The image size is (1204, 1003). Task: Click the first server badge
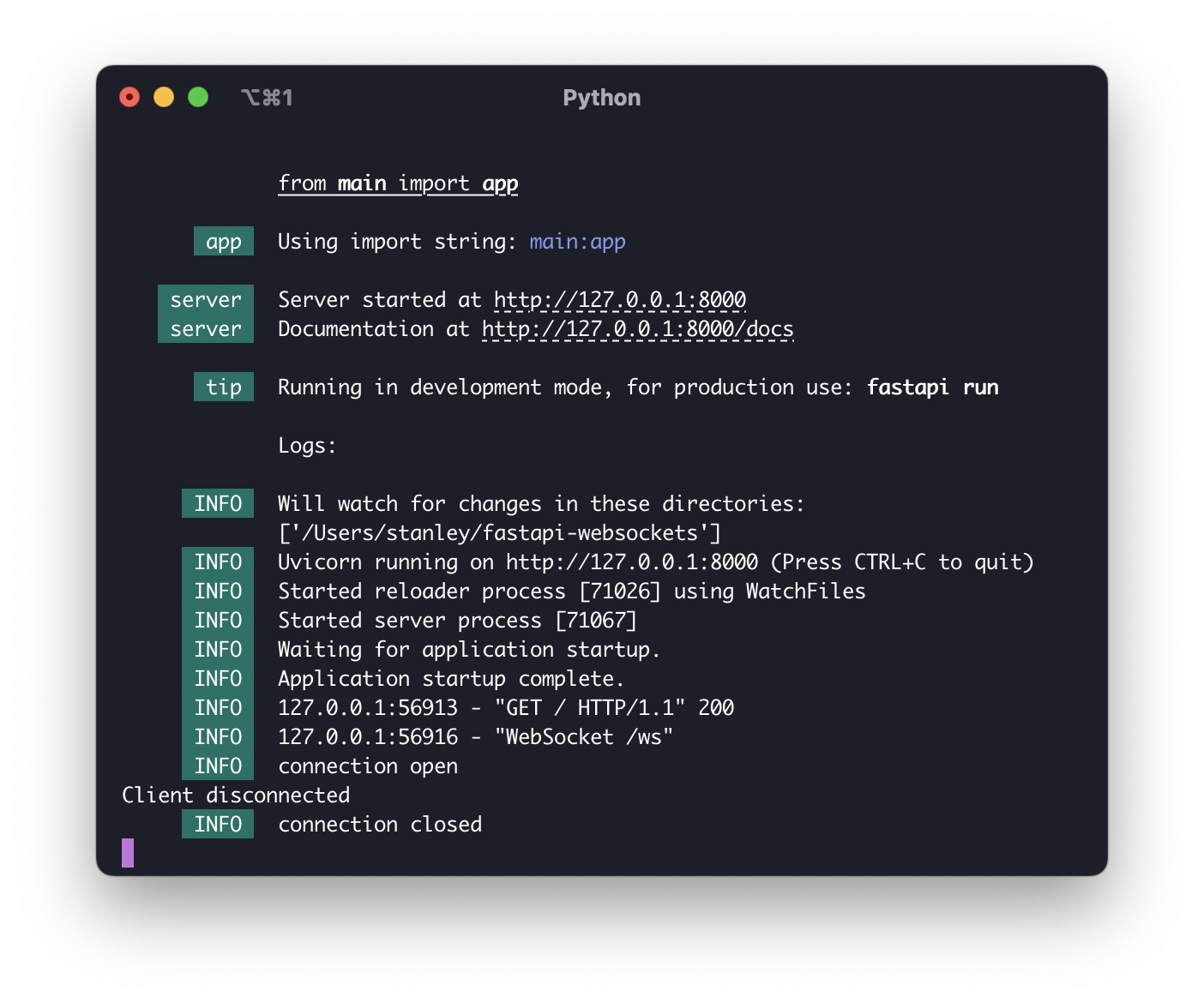tap(206, 299)
